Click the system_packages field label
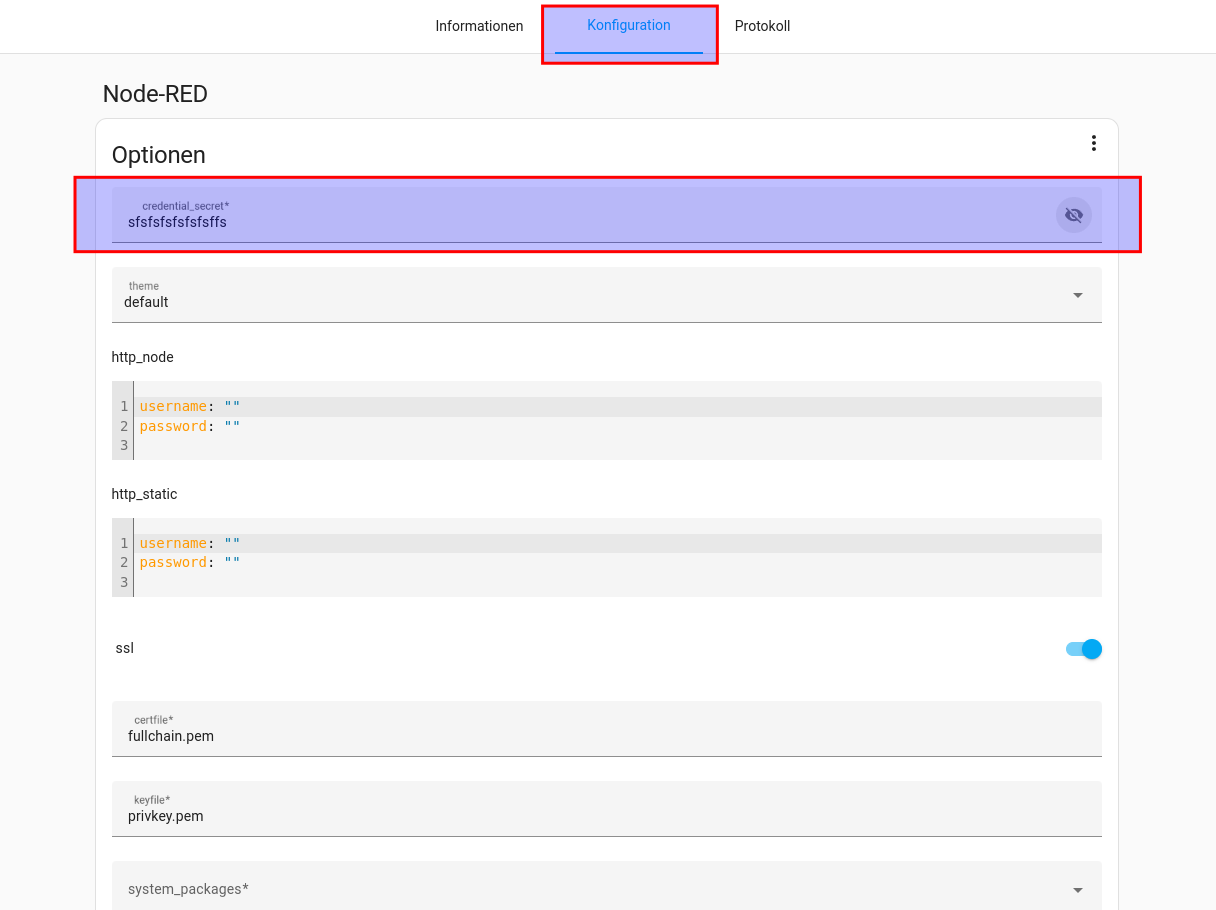The width and height of the screenshot is (1216, 910). (188, 889)
